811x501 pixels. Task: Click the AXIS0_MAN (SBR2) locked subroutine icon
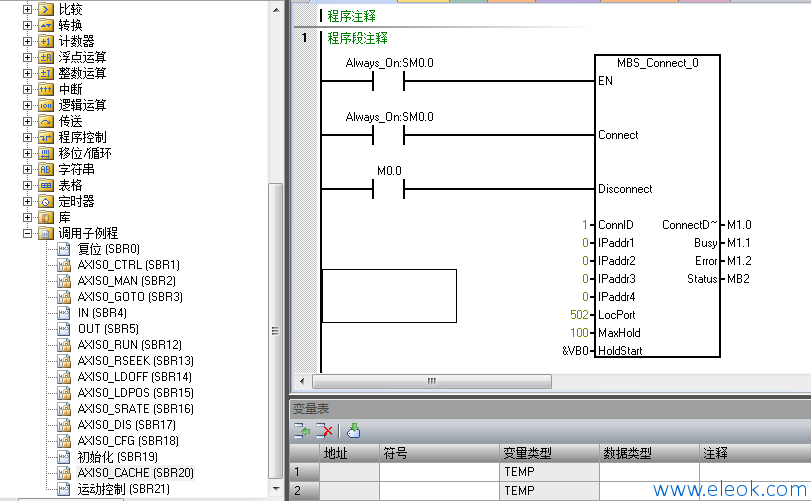coord(64,281)
